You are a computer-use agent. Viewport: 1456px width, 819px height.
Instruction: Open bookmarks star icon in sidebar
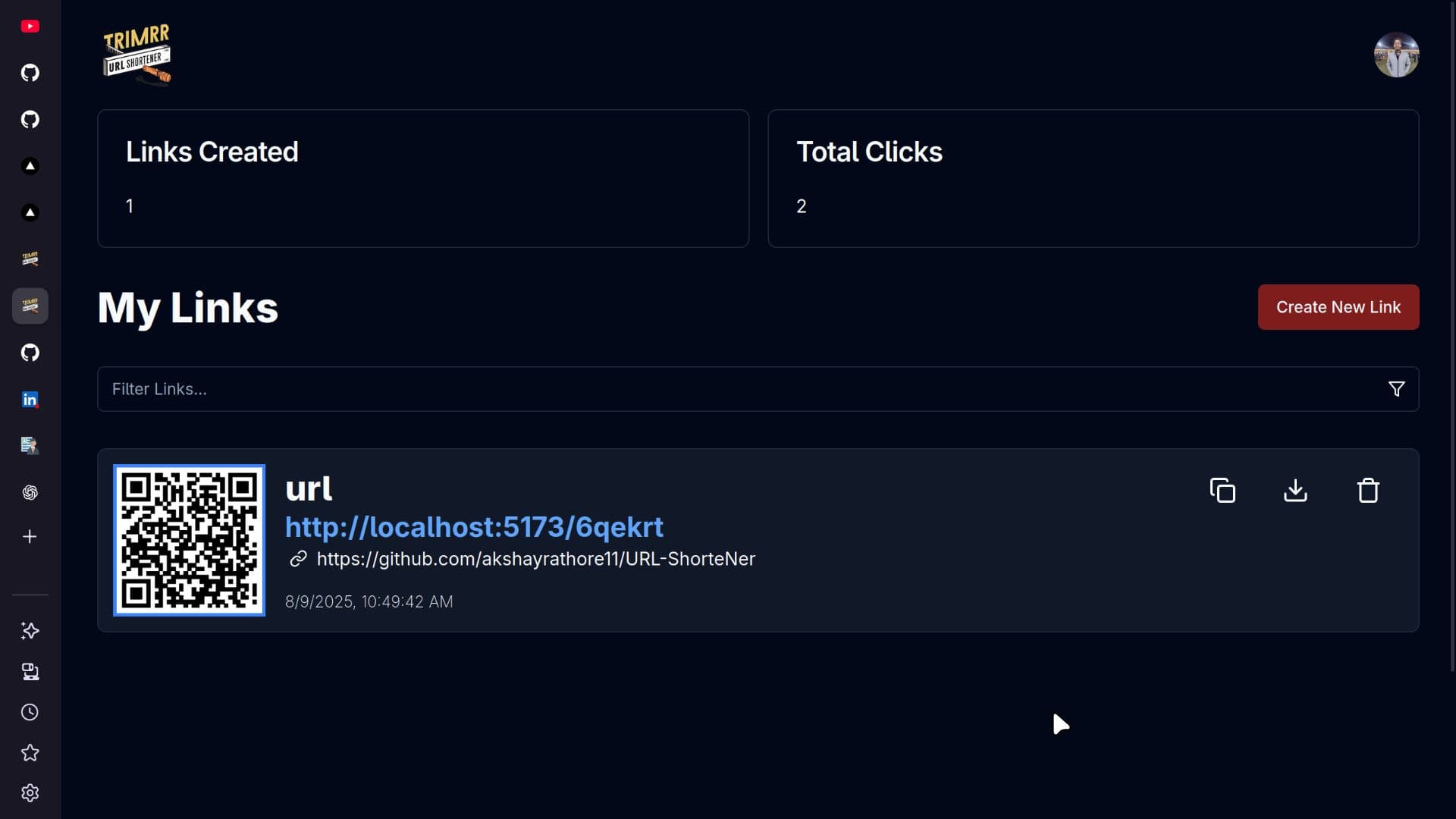tap(30, 753)
